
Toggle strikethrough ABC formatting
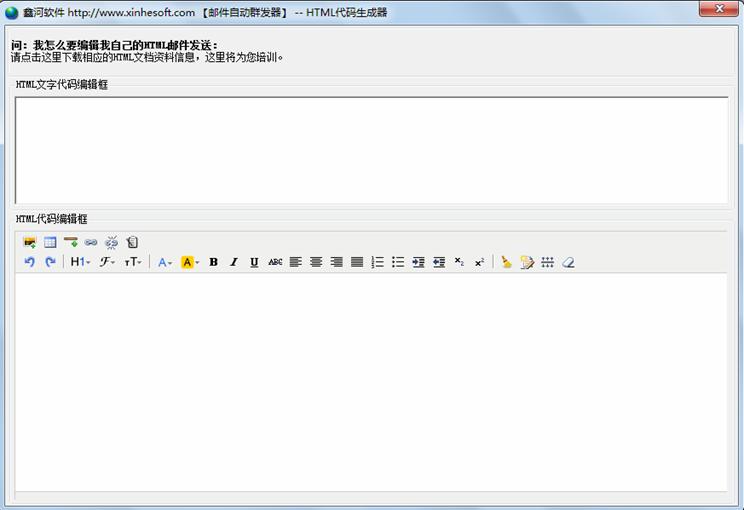pyautogui.click(x=275, y=262)
